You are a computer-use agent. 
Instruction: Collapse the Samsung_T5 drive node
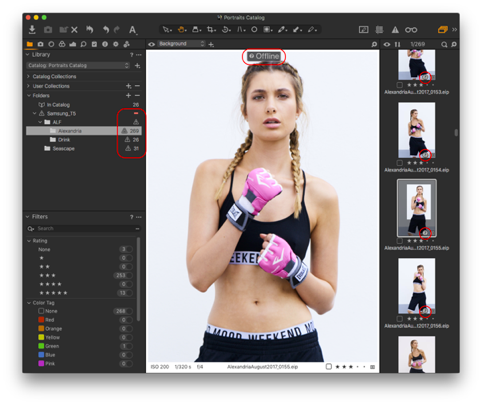pyautogui.click(x=34, y=113)
